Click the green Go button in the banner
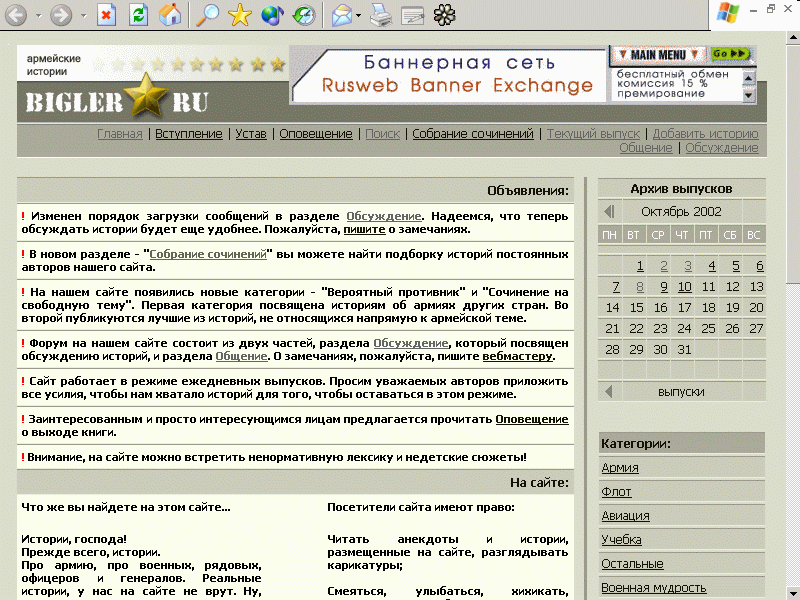The image size is (800, 600). click(730, 54)
